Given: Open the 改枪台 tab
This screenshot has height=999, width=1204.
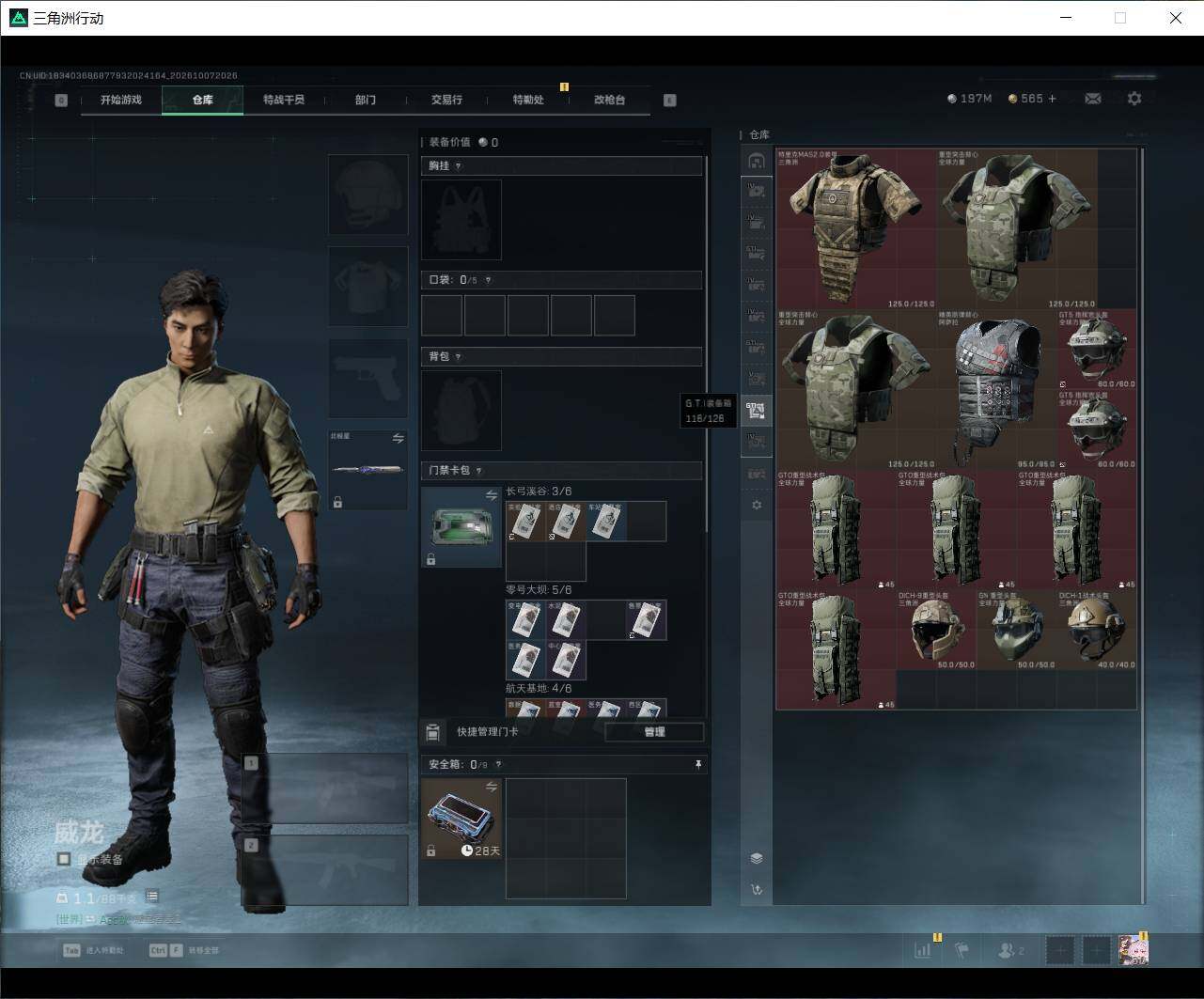Looking at the screenshot, I should tap(609, 100).
